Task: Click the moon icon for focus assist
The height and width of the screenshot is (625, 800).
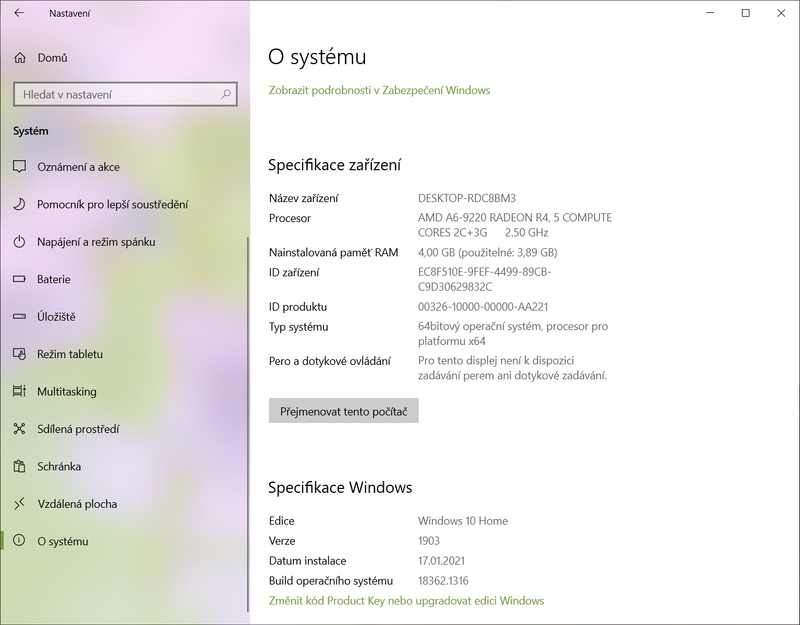Action: pyautogui.click(x=19, y=204)
